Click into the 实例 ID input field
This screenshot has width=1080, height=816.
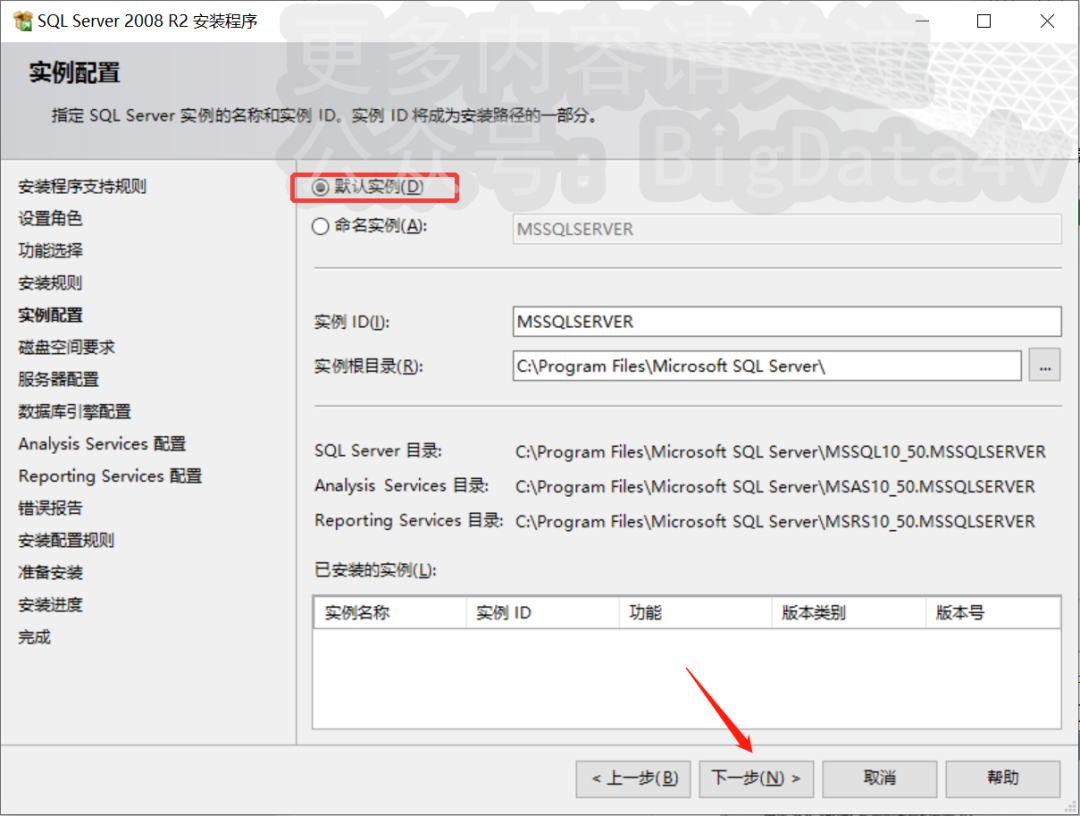click(x=787, y=322)
